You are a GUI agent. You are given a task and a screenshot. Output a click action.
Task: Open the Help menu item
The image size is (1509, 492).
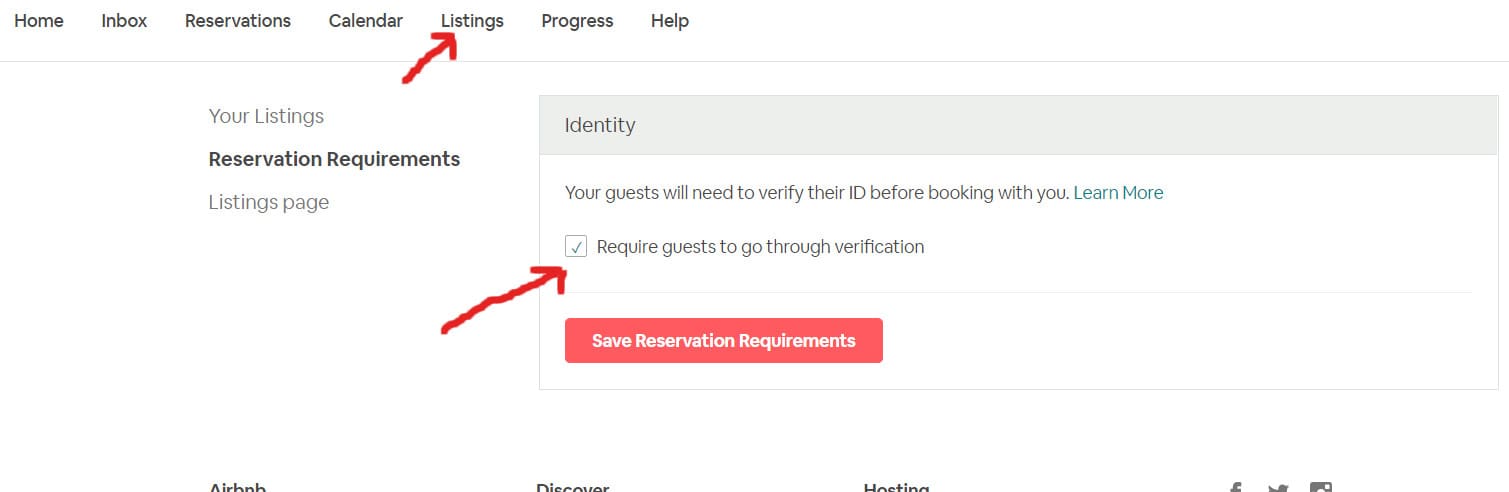[669, 21]
